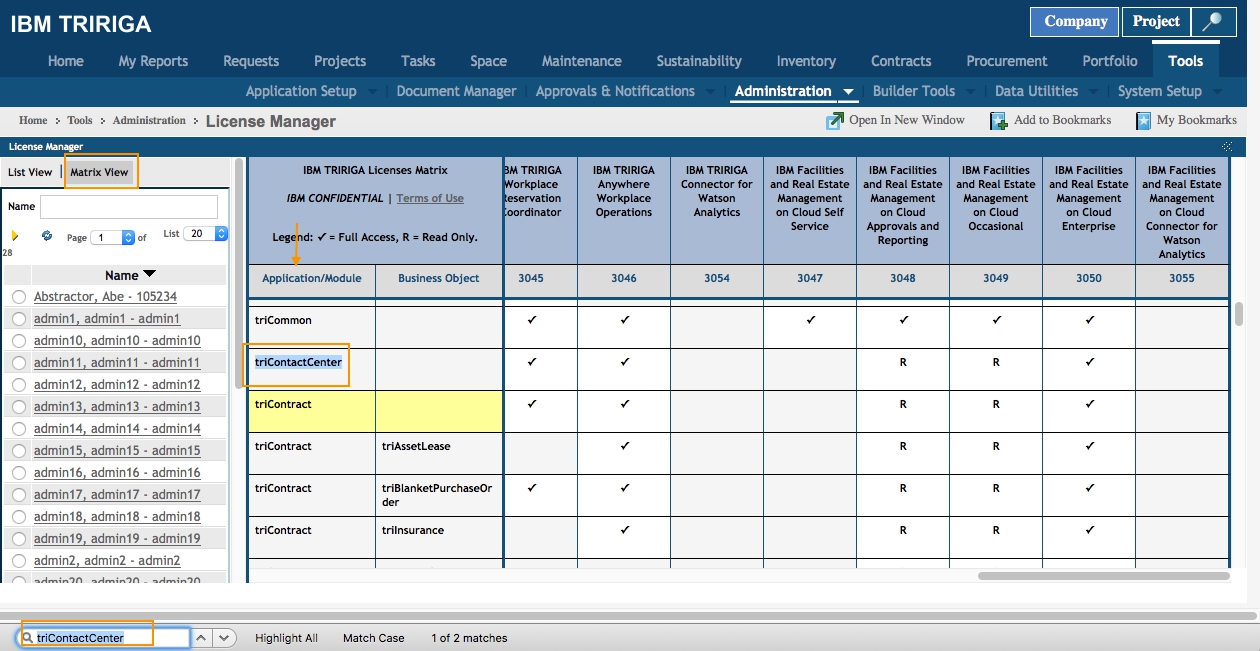Expand the Approvals & Notifications arrow
This screenshot has width=1260, height=651.
[710, 92]
